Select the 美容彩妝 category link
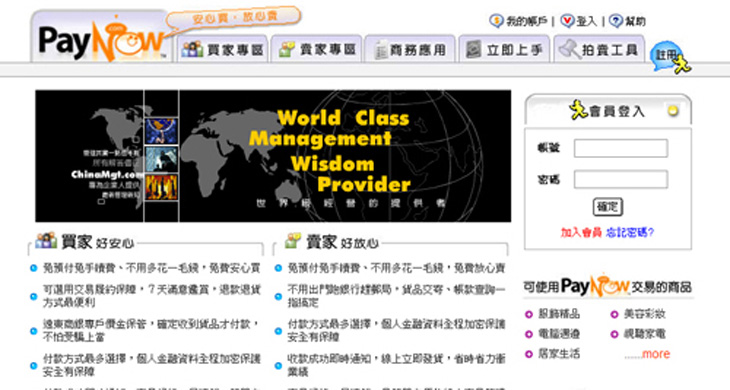Viewport: 730px width, 390px height. (644, 314)
